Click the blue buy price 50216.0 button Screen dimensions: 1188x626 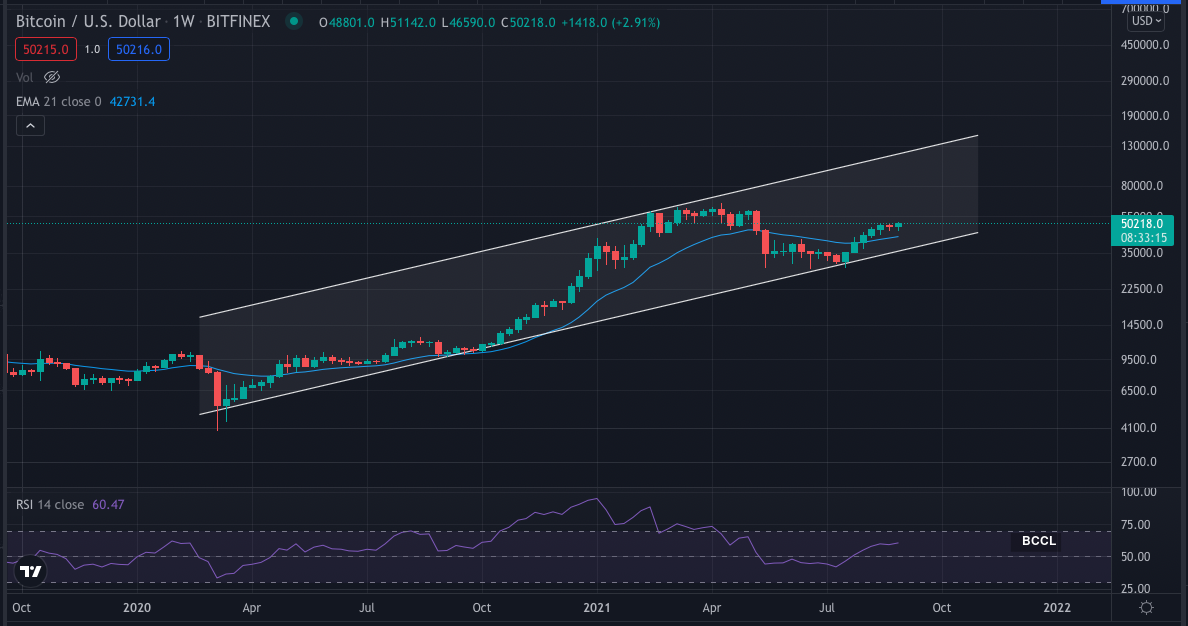(x=141, y=49)
